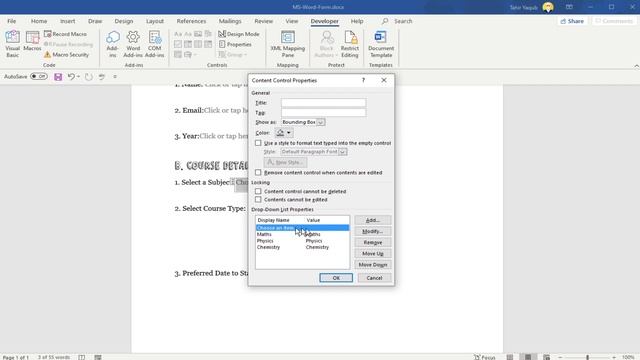The image size is (640, 360).
Task: Click the zoom in plus button
Action: [613, 357]
